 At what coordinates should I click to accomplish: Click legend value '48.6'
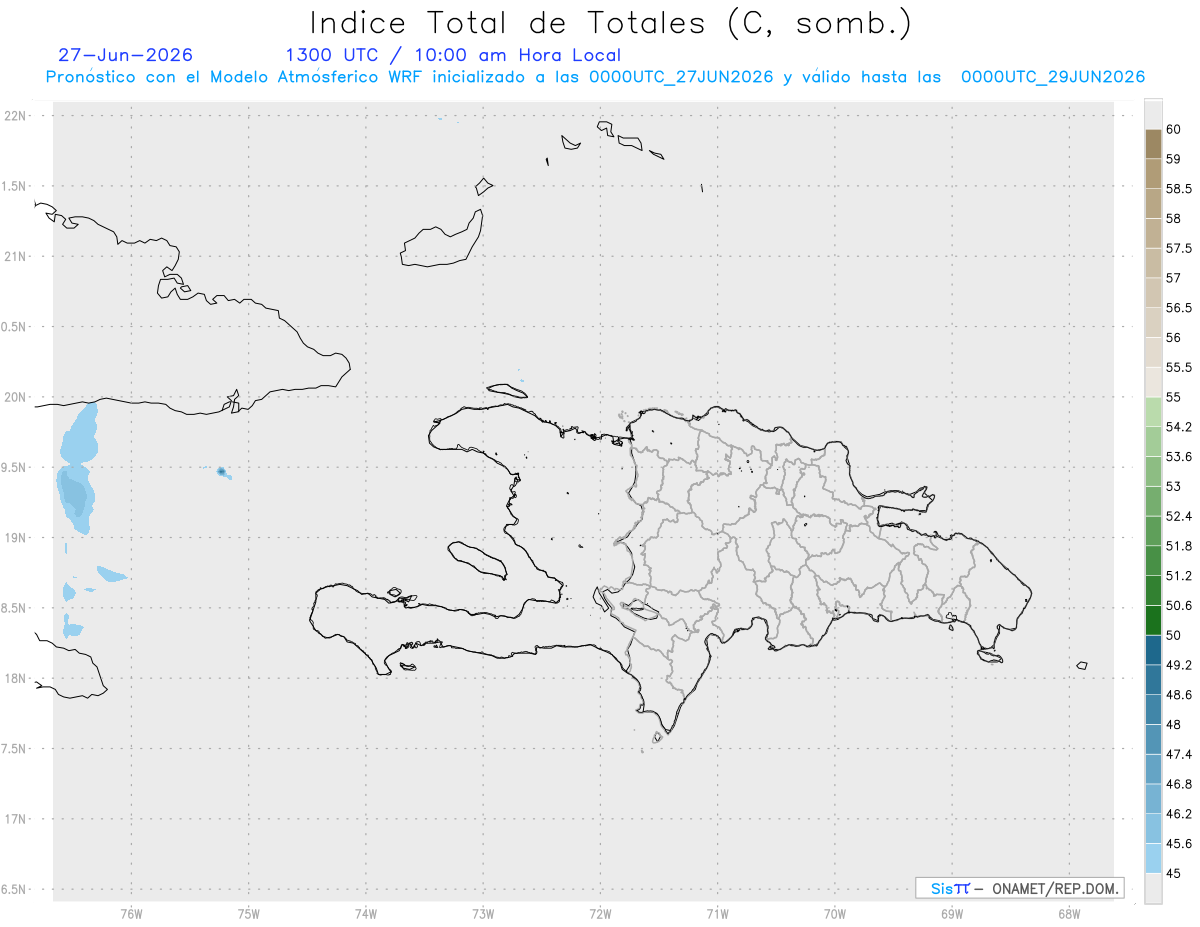[x=1177, y=694]
